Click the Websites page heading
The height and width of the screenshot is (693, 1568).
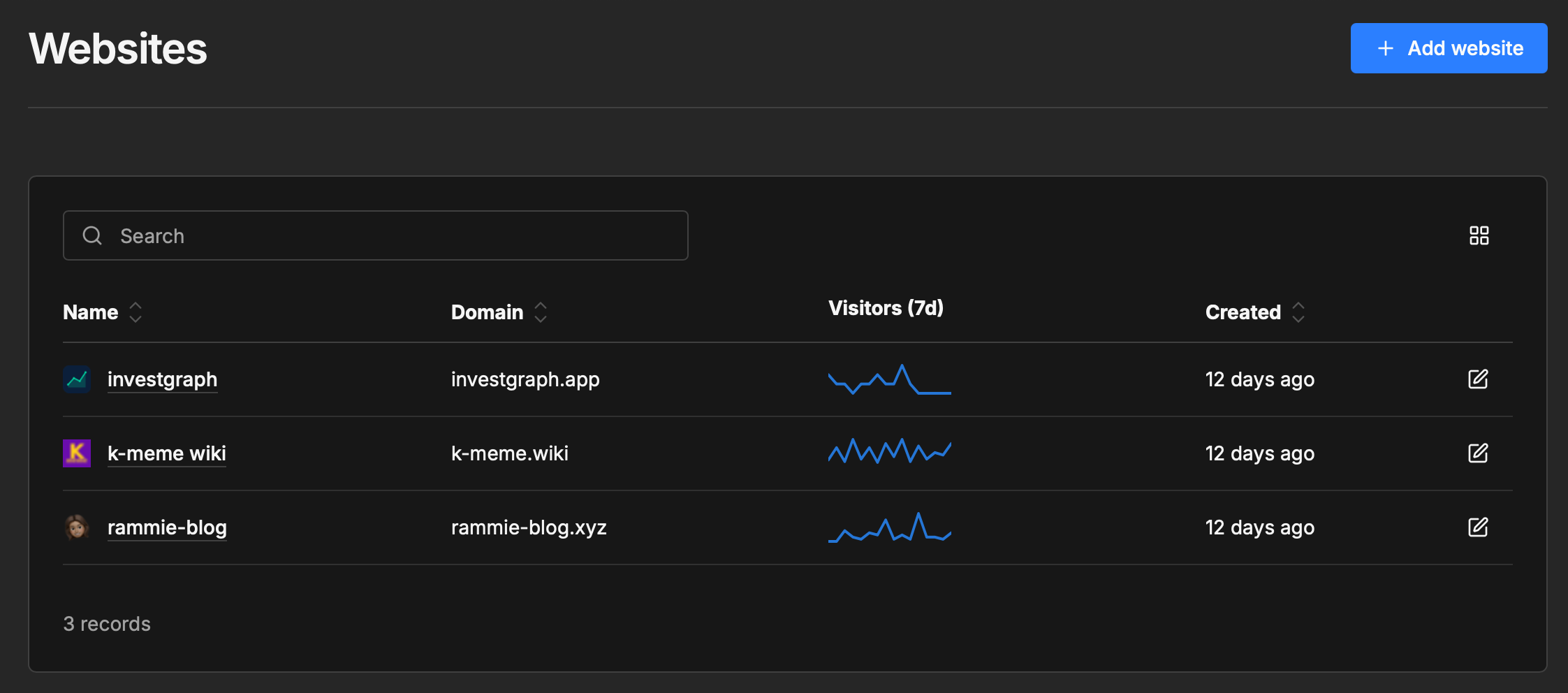click(x=118, y=49)
